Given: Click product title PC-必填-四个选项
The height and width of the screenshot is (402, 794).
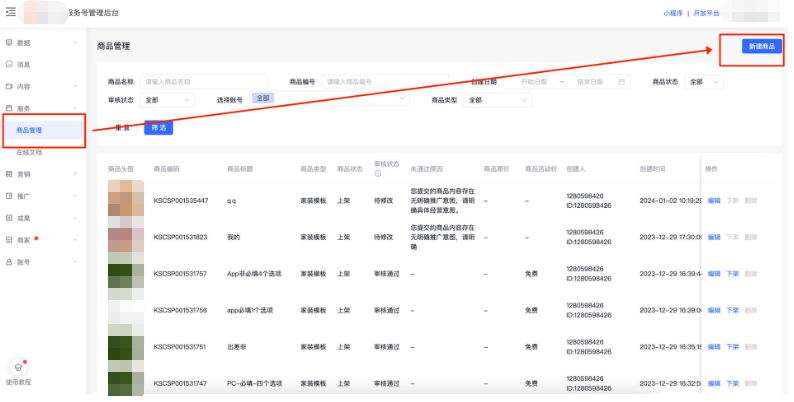Looking at the screenshot, I should point(254,383).
